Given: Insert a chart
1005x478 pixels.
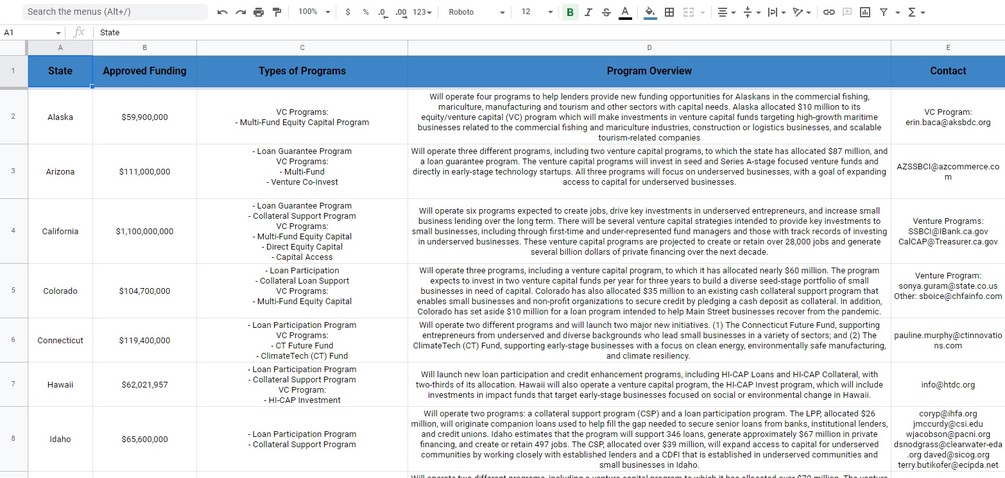Looking at the screenshot, I should (865, 12).
